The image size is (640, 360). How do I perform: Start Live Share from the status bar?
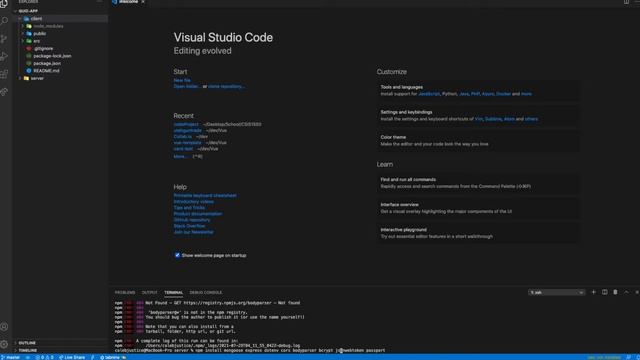pyautogui.click(x=72, y=357)
